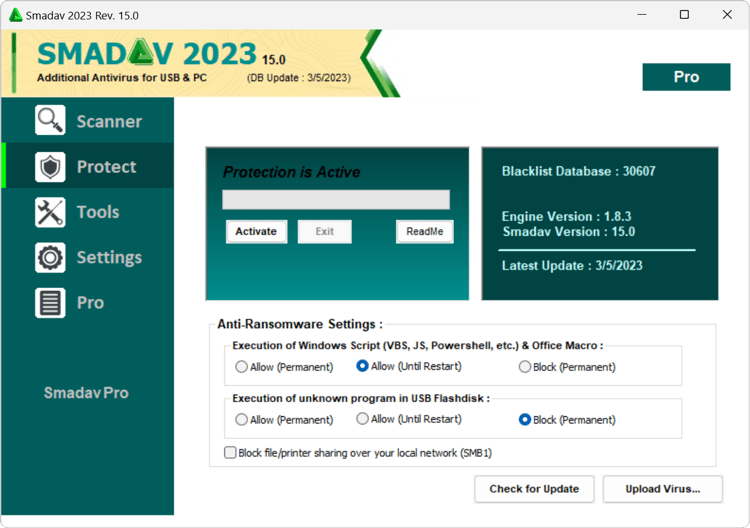Click the Protection is Active heading
The height and width of the screenshot is (528, 750).
(x=291, y=172)
